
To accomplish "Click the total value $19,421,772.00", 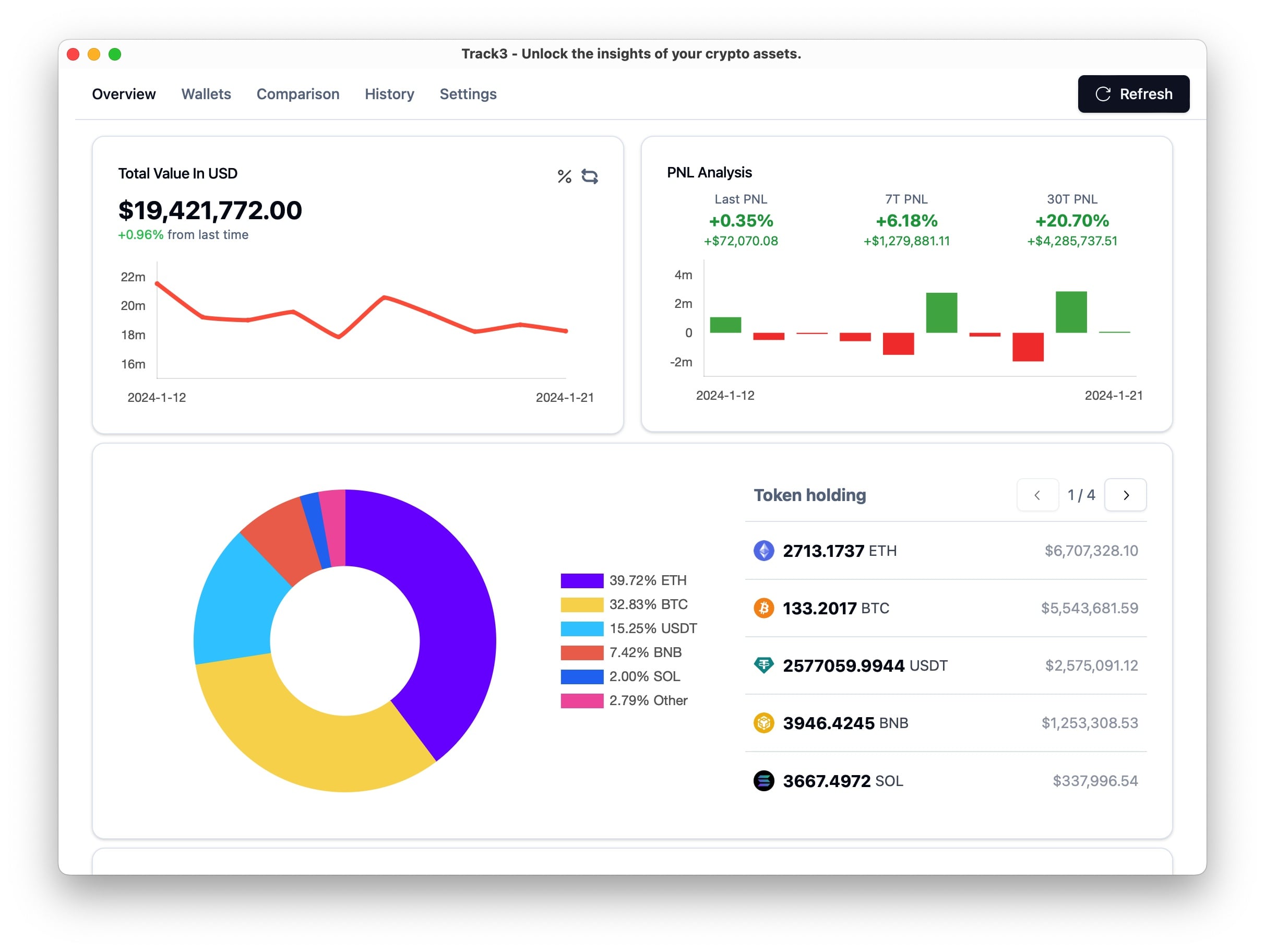I will pos(210,210).
